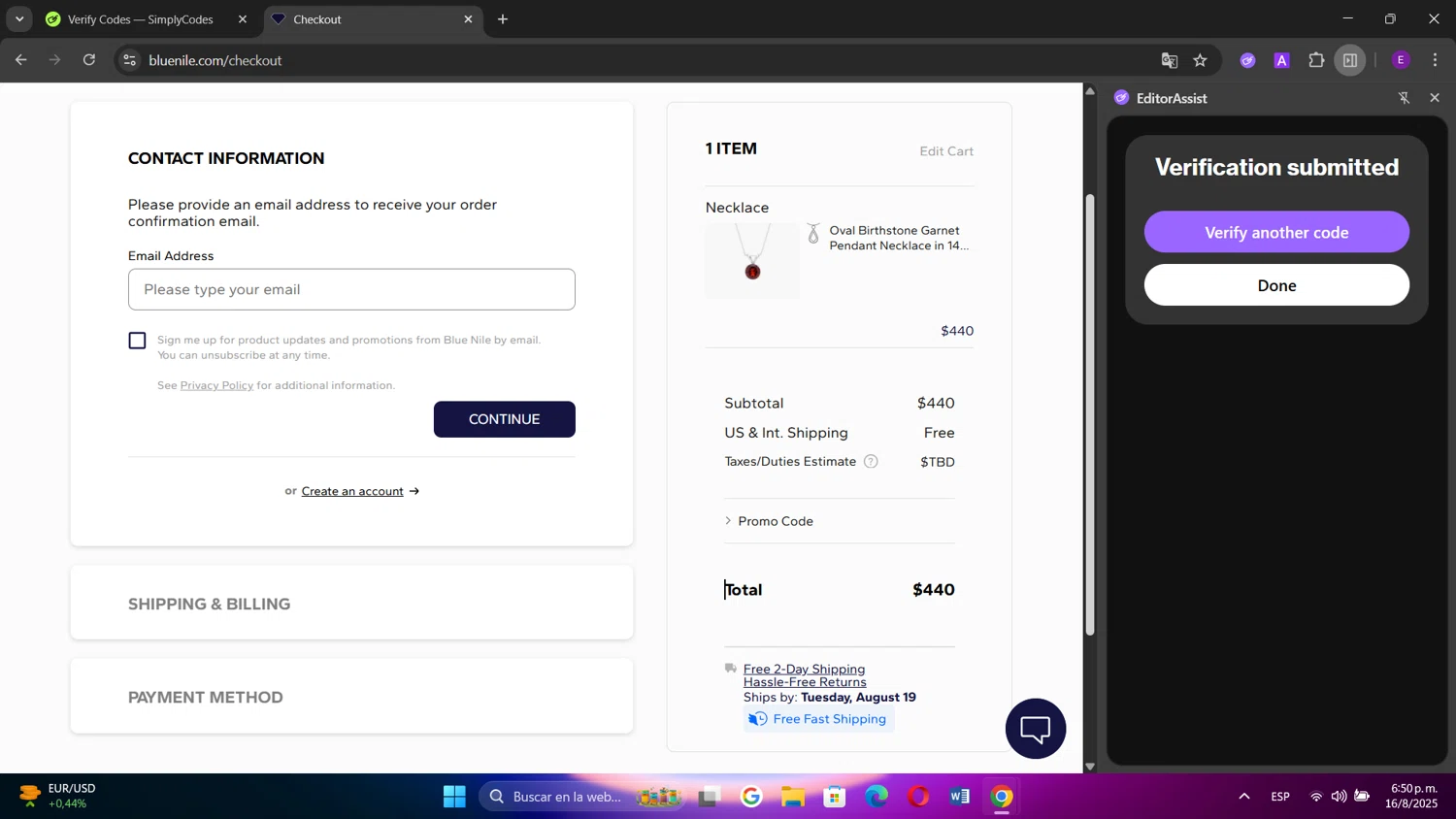Image resolution: width=1456 pixels, height=819 pixels.
Task: Reload the Blue Nile checkout page
Action: 89,60
